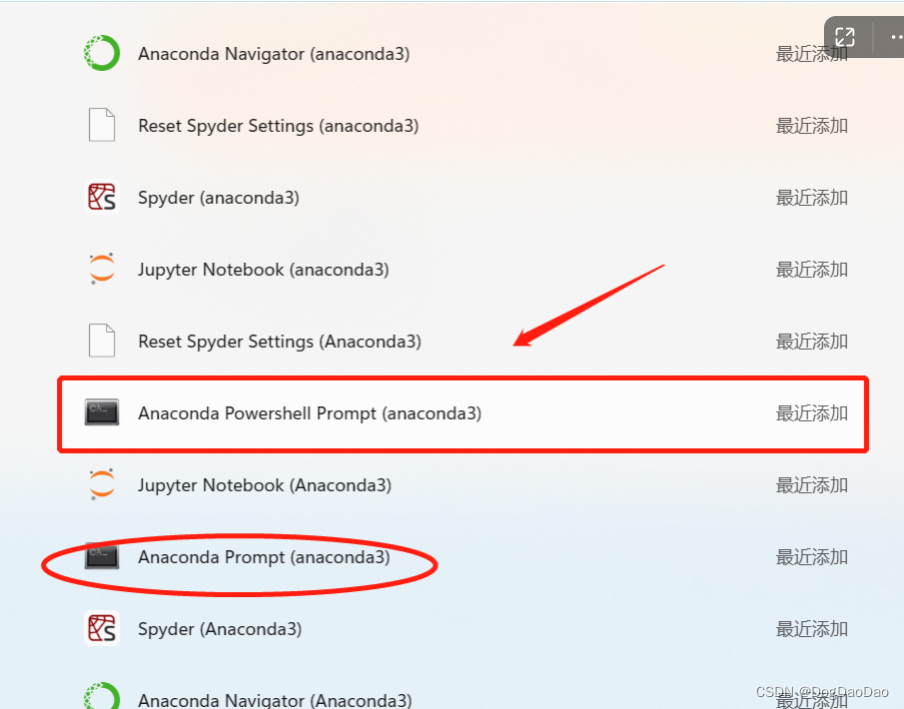This screenshot has width=904, height=709.
Task: Select the orange Jupyter Notebook icon
Action: [x=101, y=269]
